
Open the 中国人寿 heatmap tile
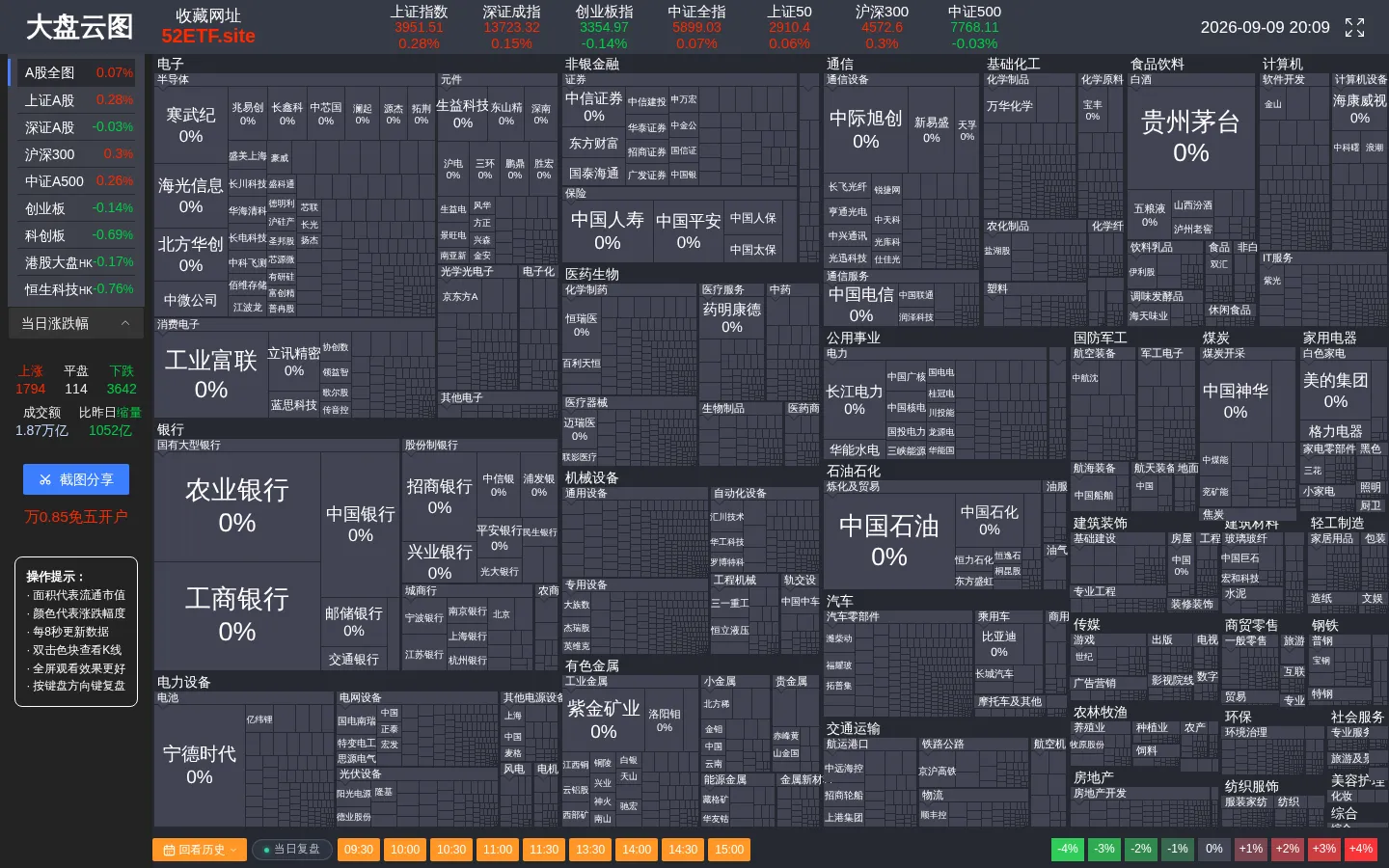click(607, 230)
